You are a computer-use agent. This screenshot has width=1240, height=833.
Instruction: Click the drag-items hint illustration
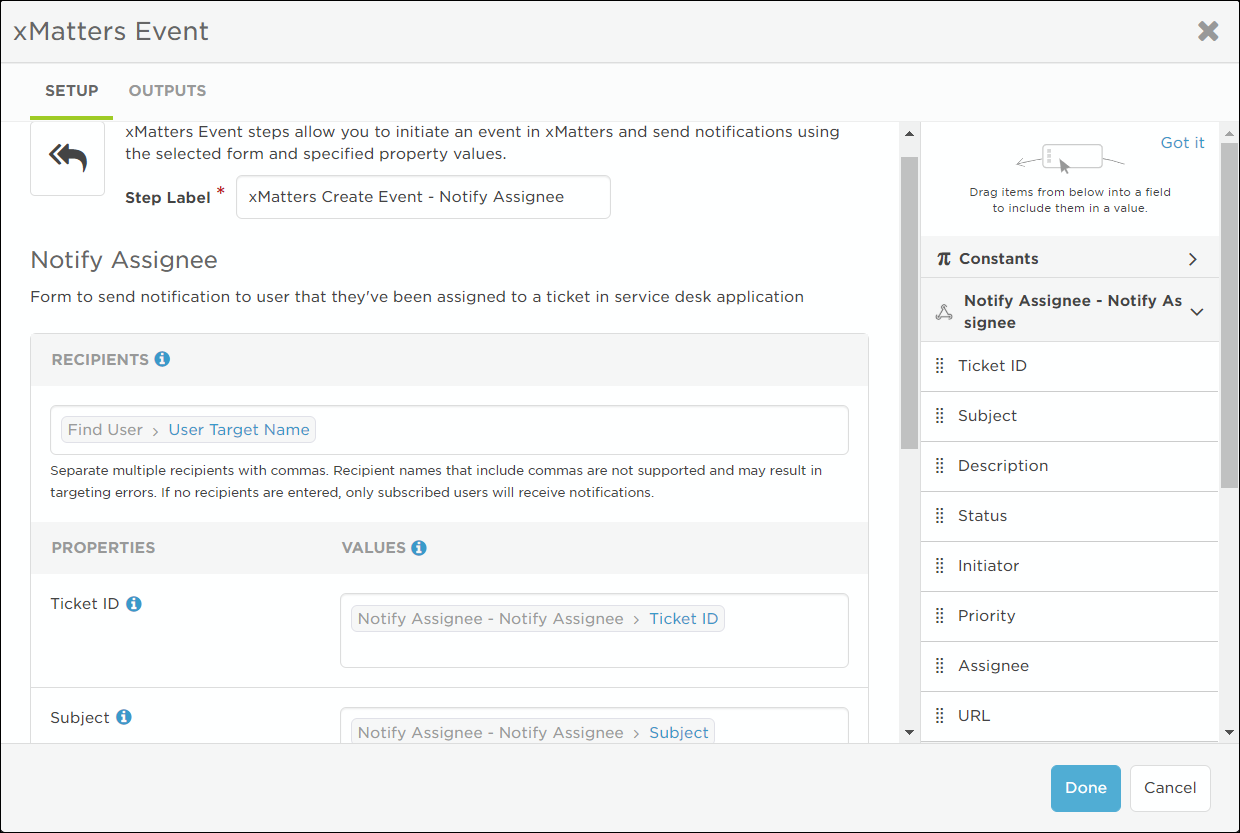[x=1071, y=158]
